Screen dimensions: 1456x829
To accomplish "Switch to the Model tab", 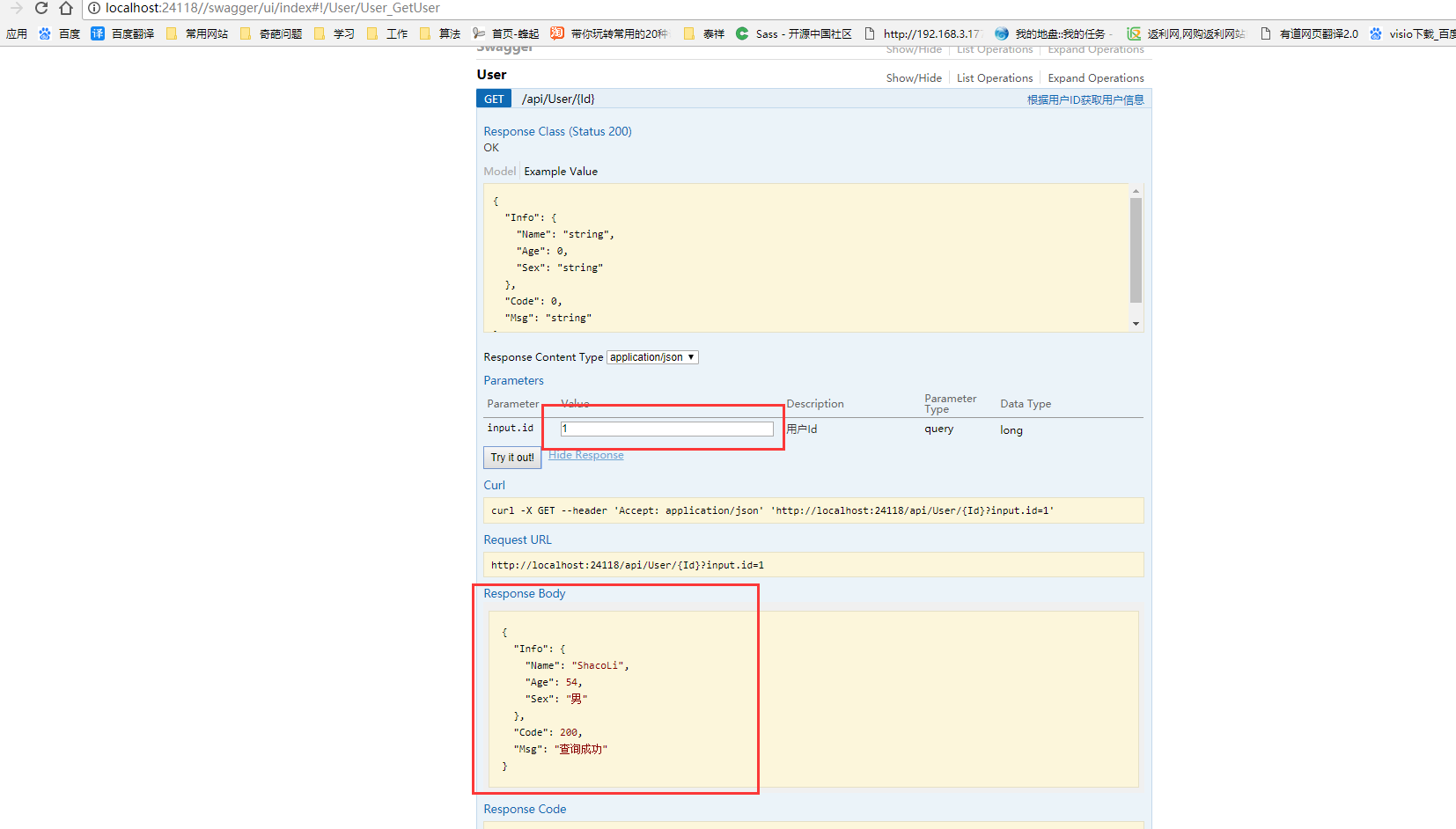I will 500,172.
